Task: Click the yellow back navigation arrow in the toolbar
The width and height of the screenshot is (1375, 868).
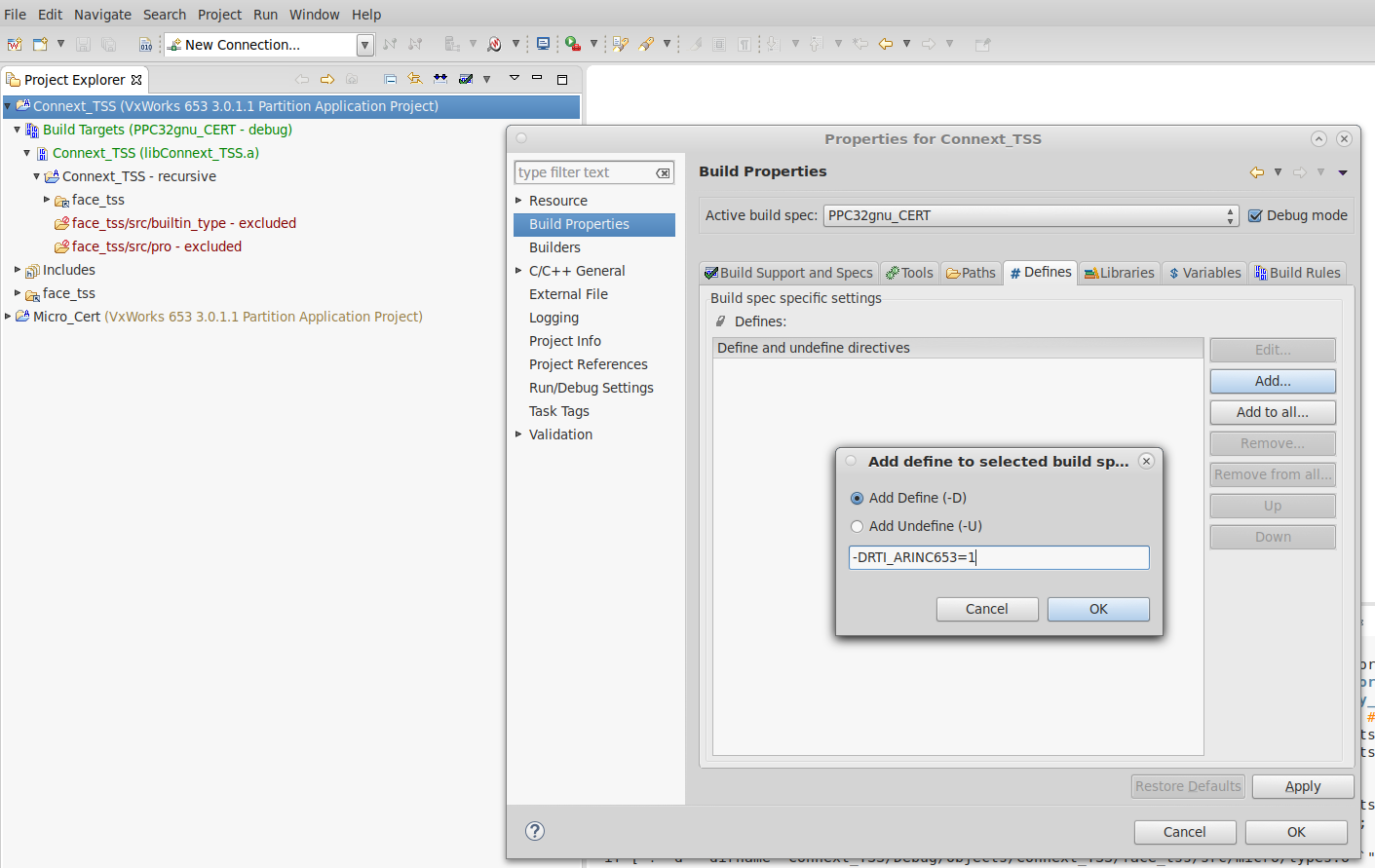Action: click(x=885, y=44)
